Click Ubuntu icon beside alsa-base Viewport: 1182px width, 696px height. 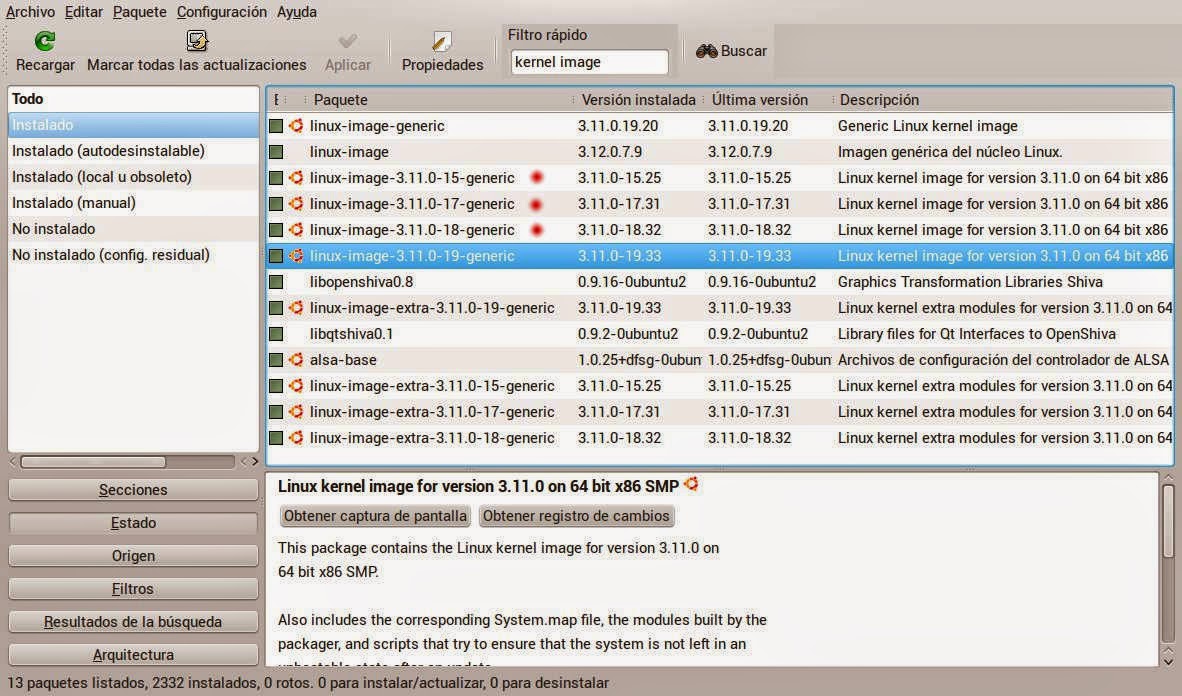tap(296, 360)
